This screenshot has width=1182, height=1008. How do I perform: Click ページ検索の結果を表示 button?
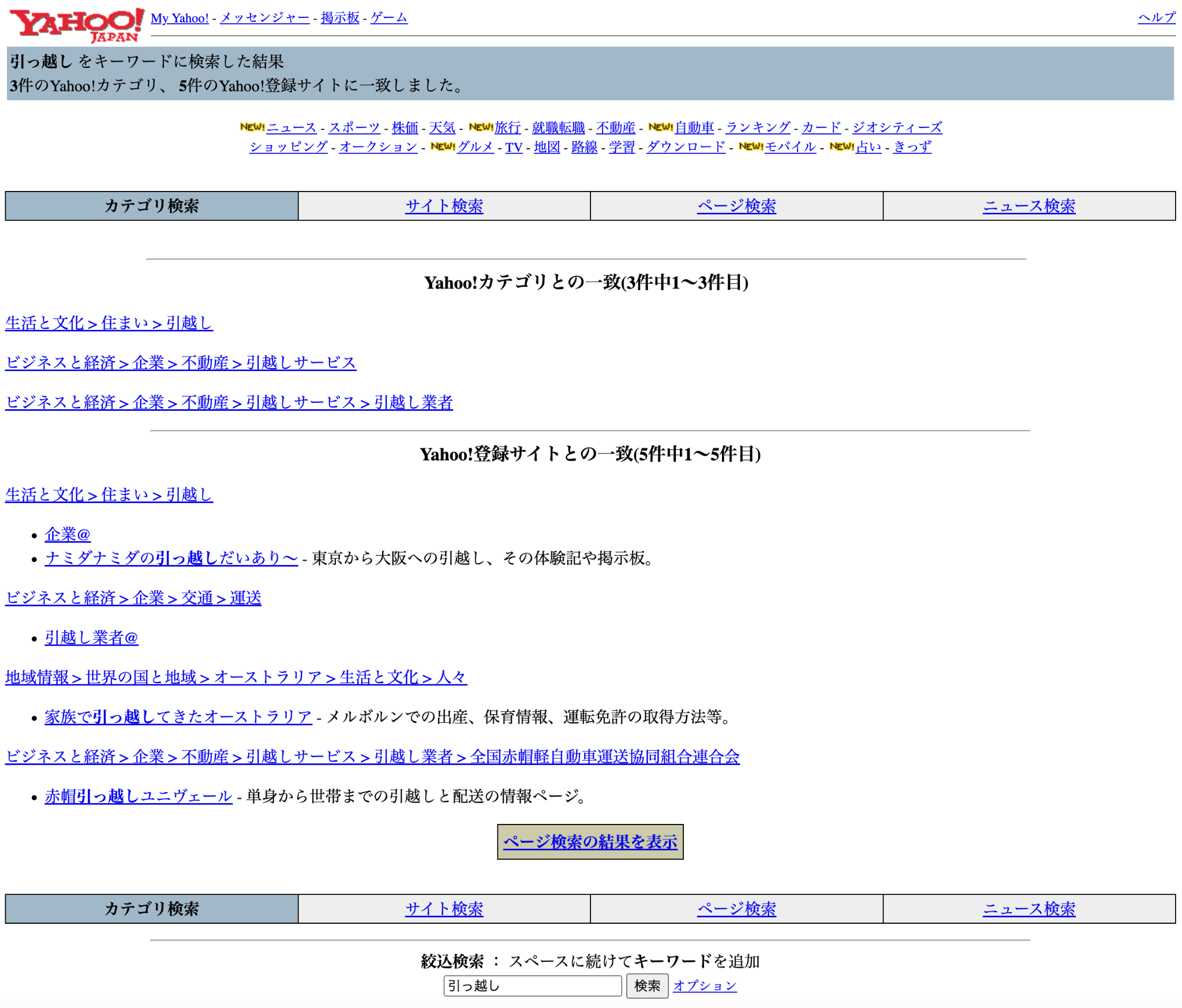point(590,842)
